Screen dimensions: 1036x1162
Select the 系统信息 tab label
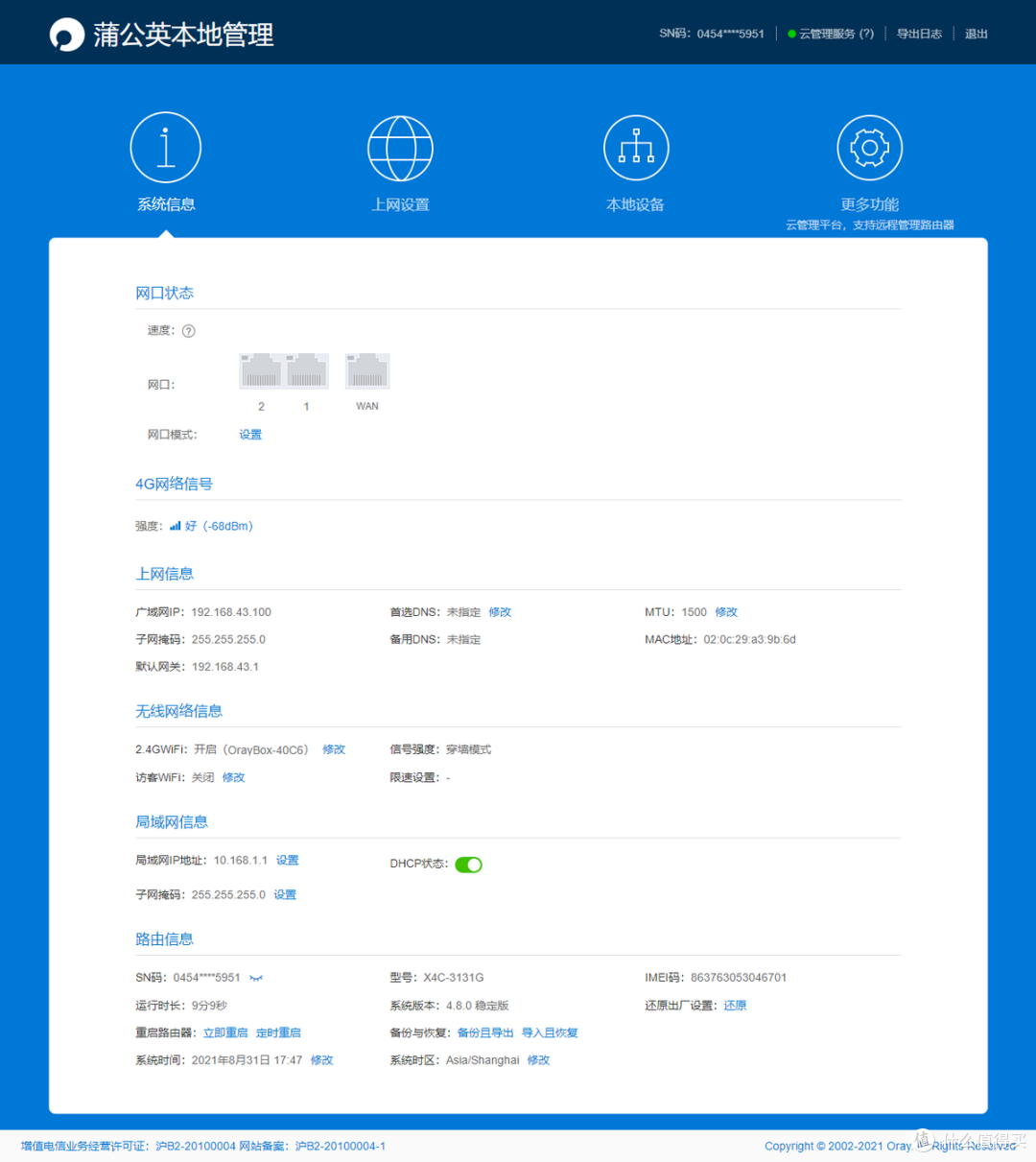pyautogui.click(x=166, y=204)
